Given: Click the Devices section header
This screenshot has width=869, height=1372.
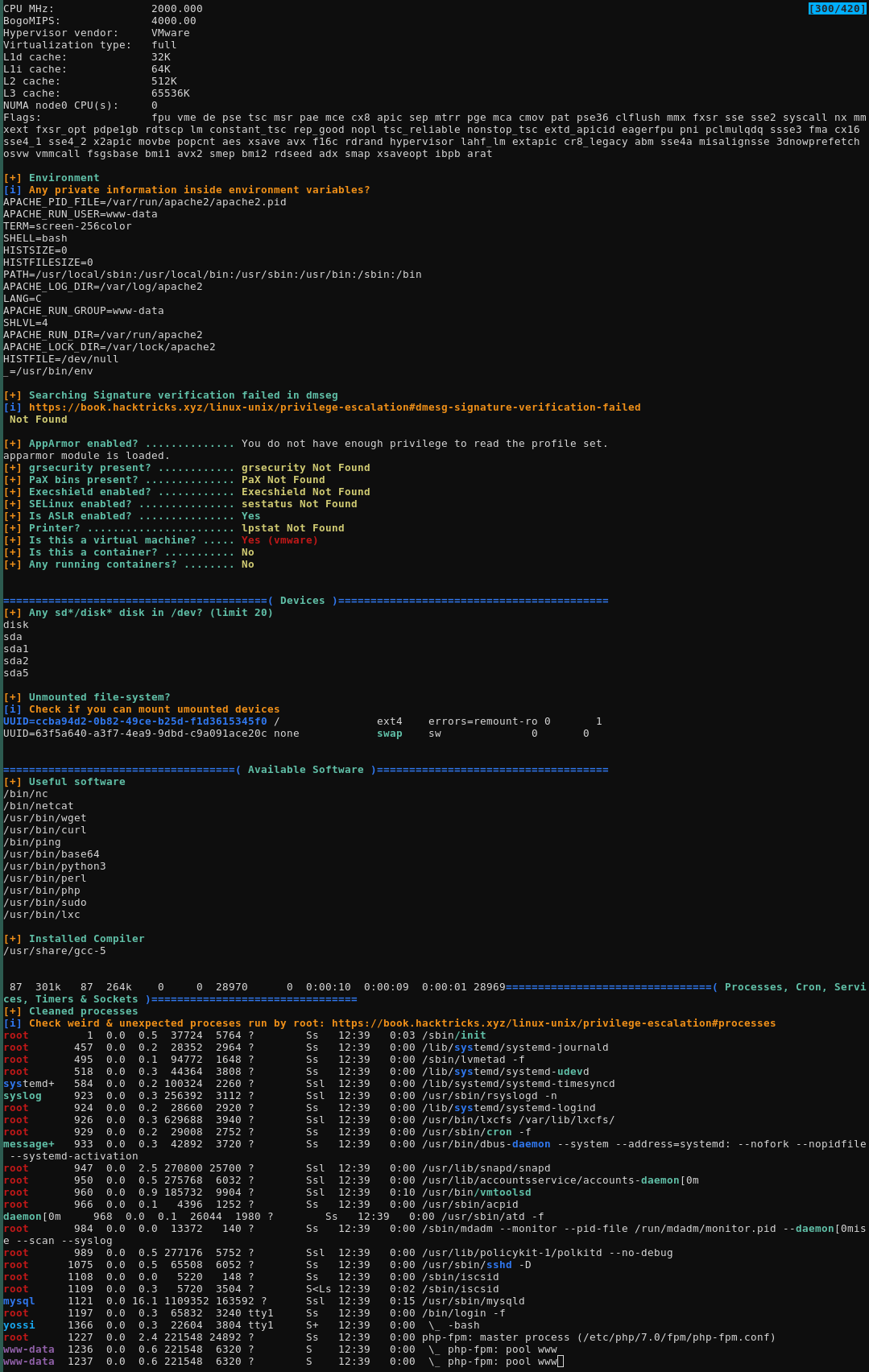Looking at the screenshot, I should [x=302, y=601].
